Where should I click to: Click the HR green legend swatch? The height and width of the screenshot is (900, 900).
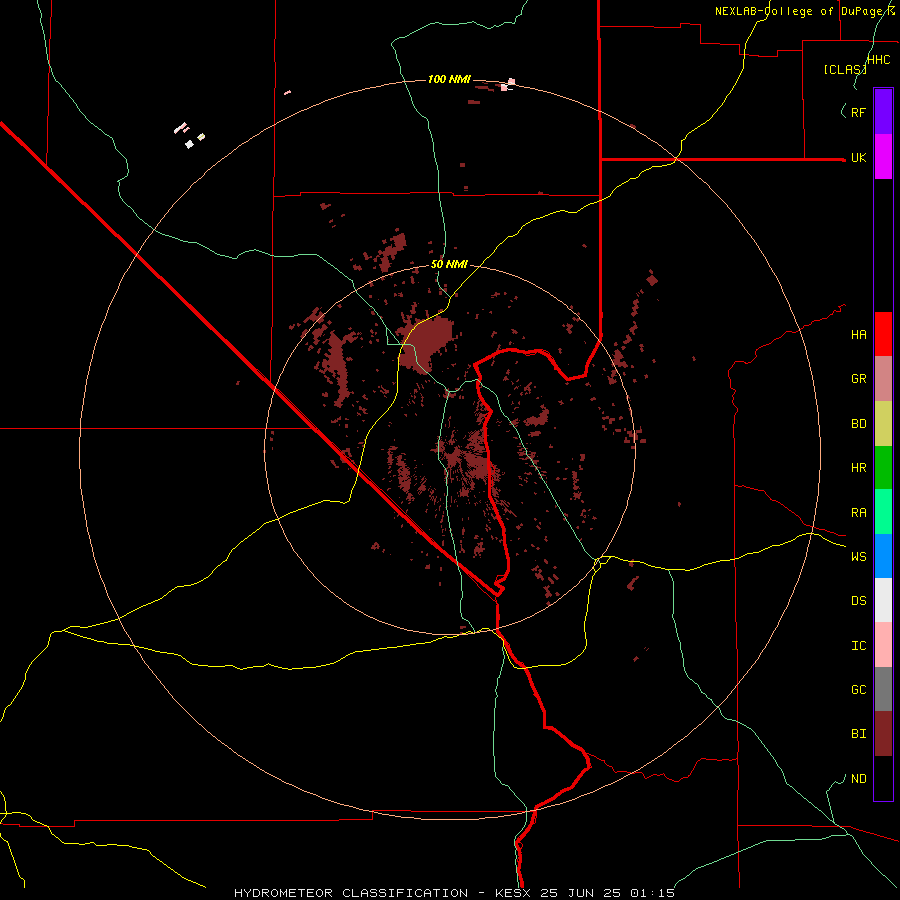(x=883, y=468)
